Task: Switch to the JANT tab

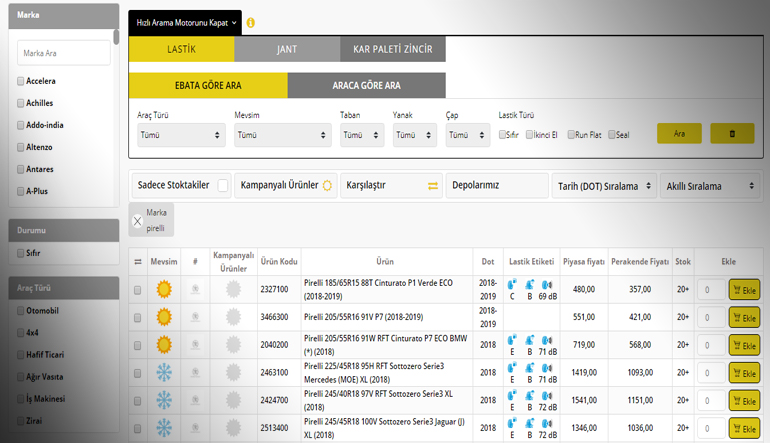Action: (287, 49)
